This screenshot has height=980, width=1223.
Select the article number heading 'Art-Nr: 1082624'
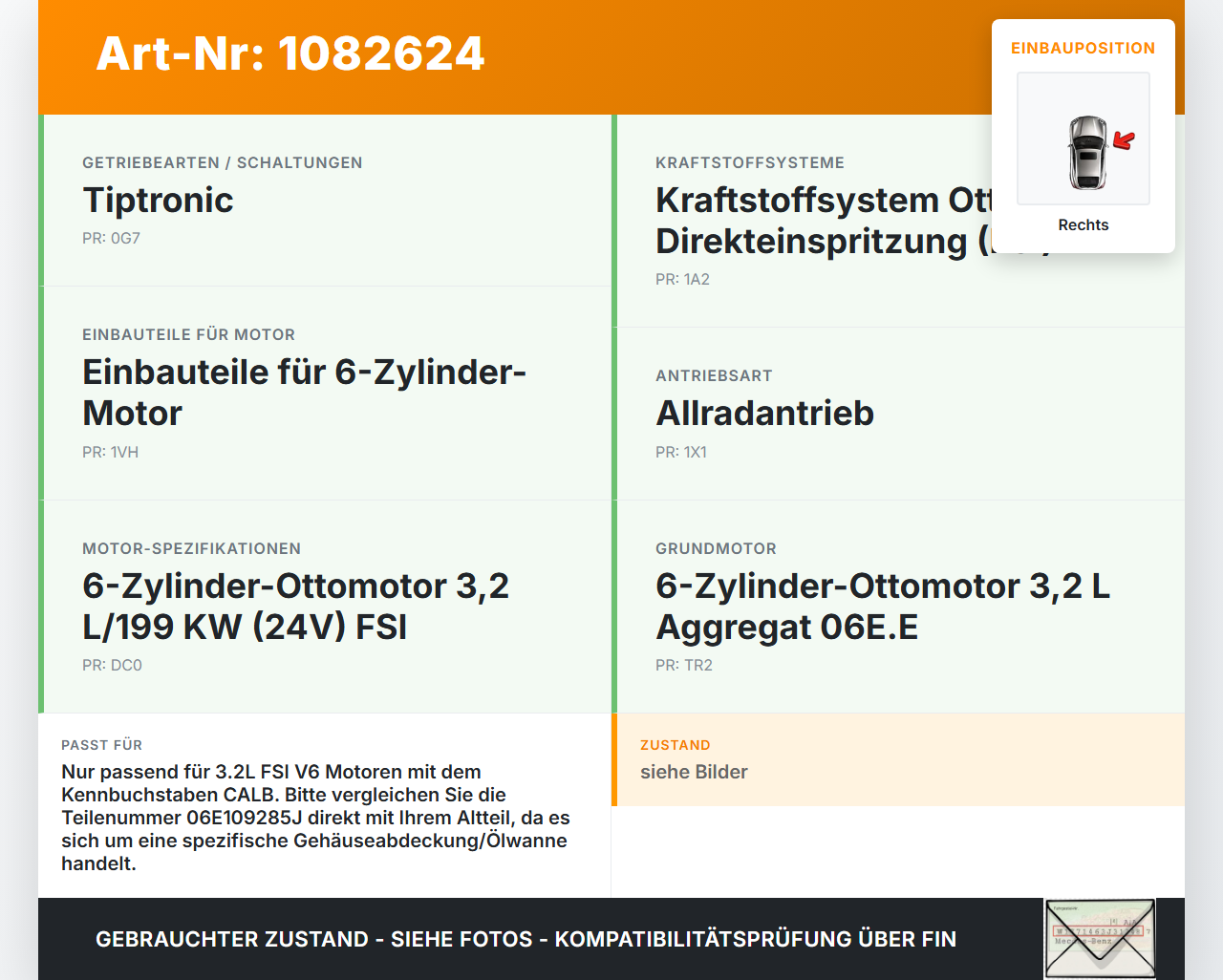tap(290, 53)
